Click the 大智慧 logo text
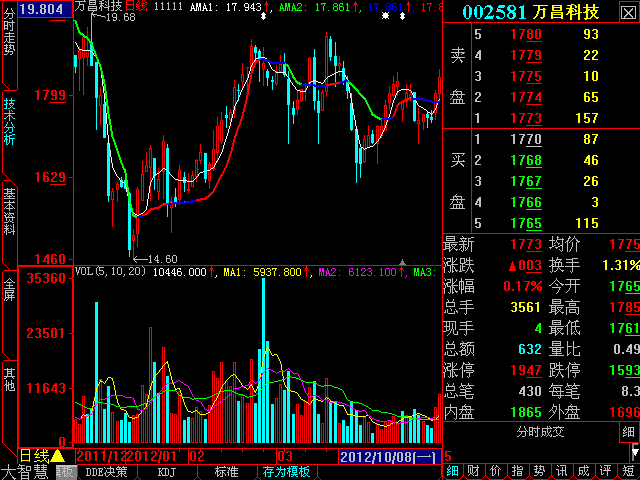The image size is (640, 480). pos(25,472)
